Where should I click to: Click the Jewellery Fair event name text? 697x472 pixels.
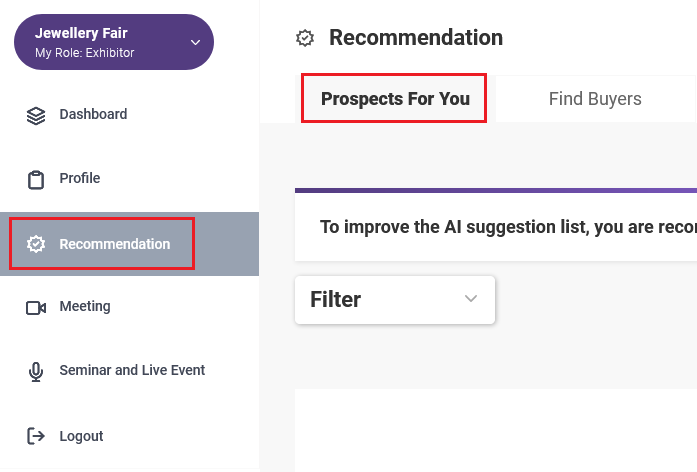[81, 33]
